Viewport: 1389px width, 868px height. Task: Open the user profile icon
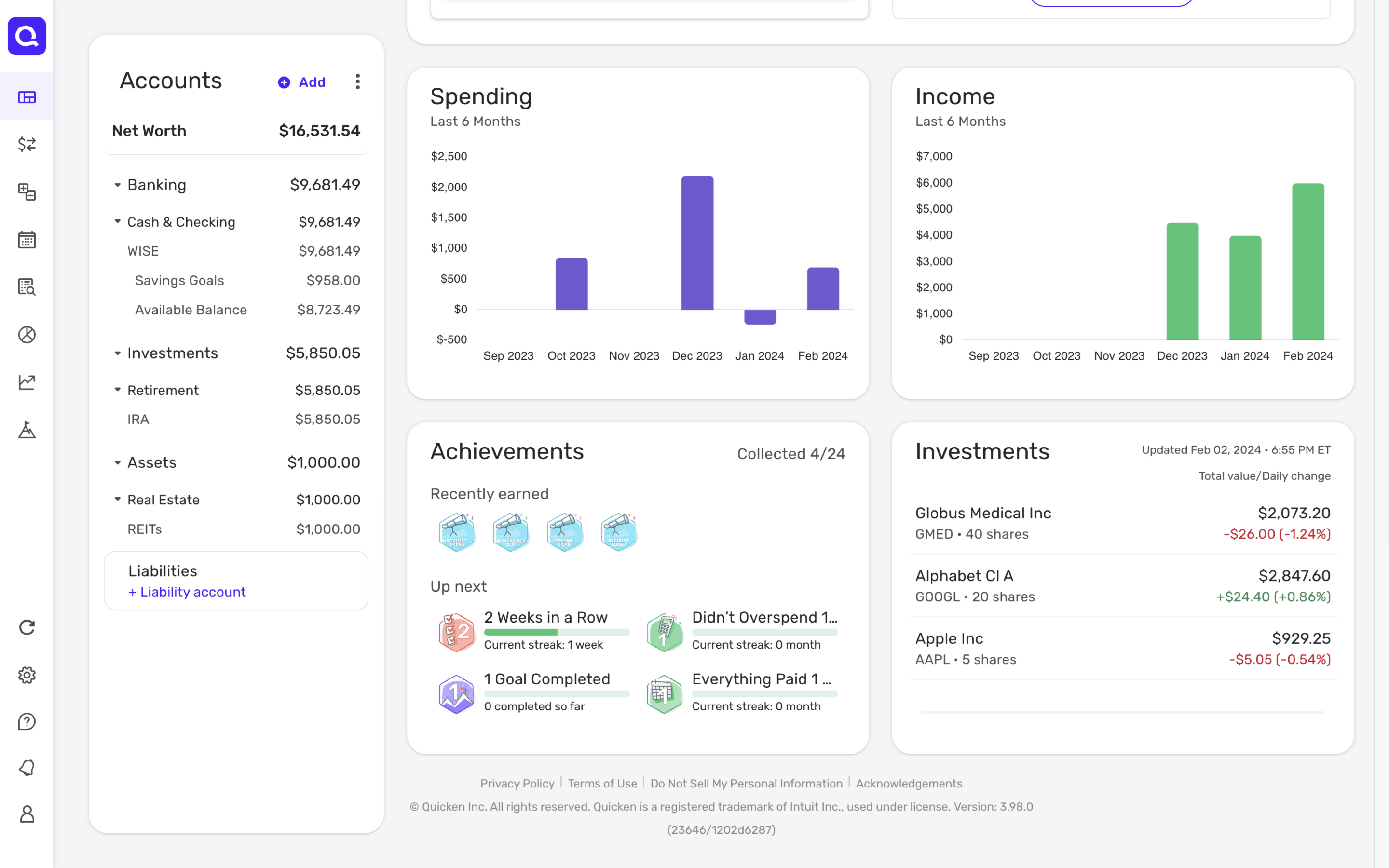(x=27, y=814)
